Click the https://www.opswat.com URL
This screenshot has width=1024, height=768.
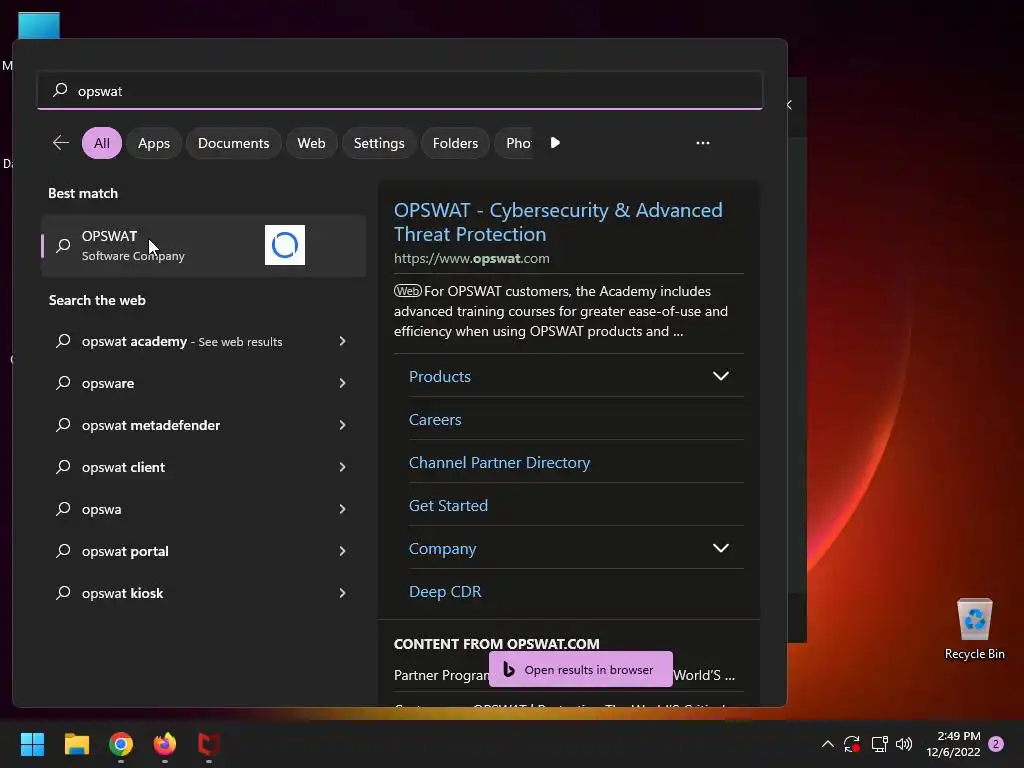pos(472,258)
